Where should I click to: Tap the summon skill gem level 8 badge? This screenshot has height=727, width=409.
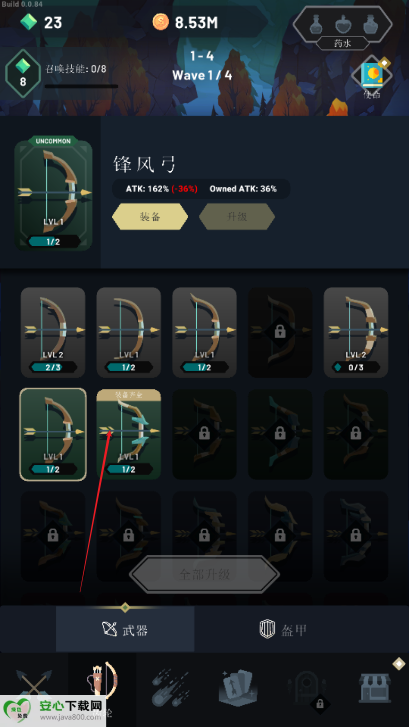(x=23, y=73)
